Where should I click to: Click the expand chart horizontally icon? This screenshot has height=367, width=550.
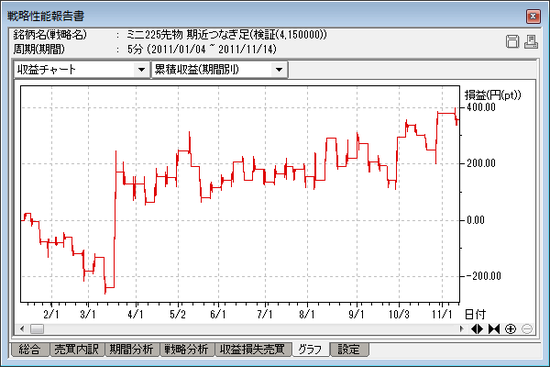(477, 329)
